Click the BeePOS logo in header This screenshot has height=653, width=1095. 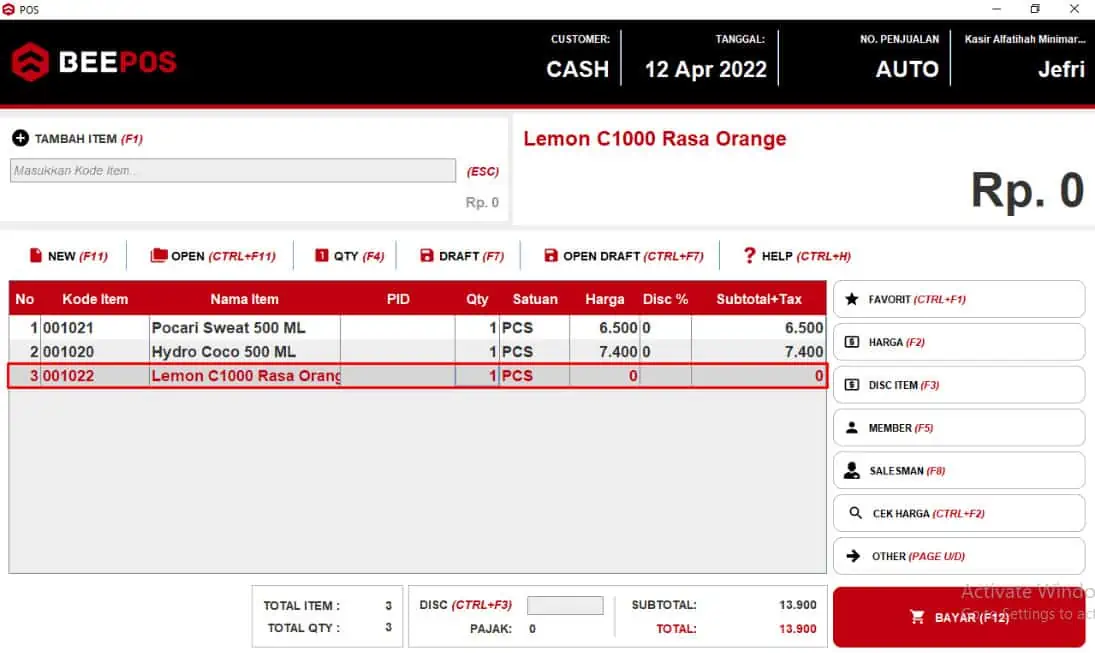click(x=94, y=62)
